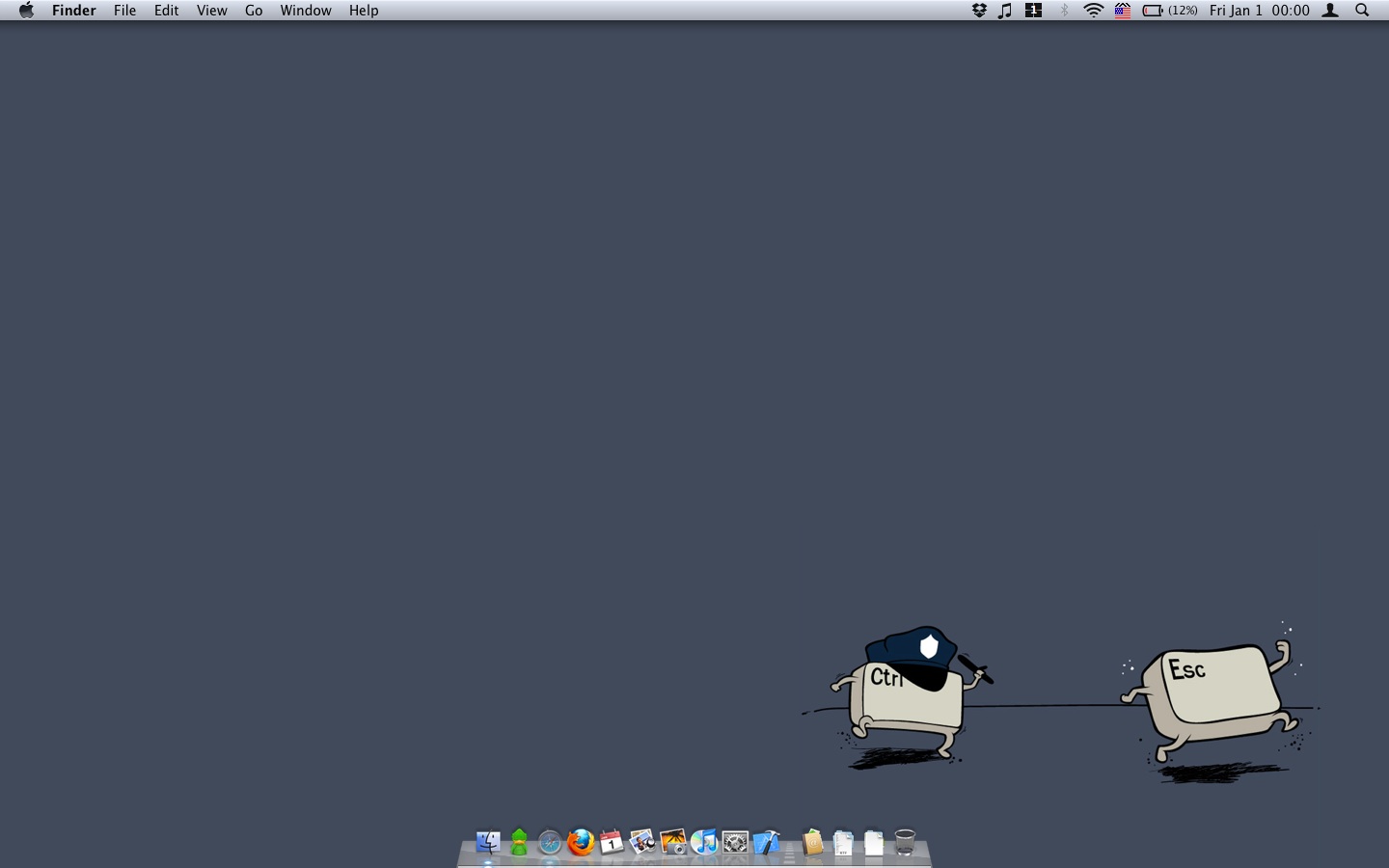The width and height of the screenshot is (1389, 868).
Task: Open the Trash in the Dock
Action: pyautogui.click(x=905, y=842)
